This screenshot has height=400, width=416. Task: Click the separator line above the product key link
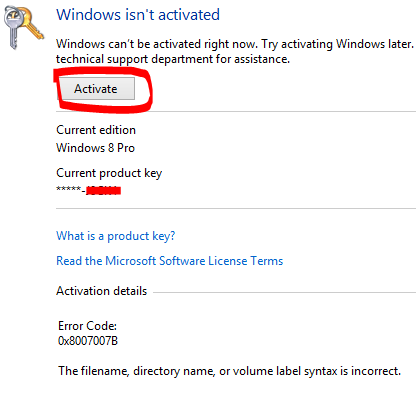coord(236,209)
